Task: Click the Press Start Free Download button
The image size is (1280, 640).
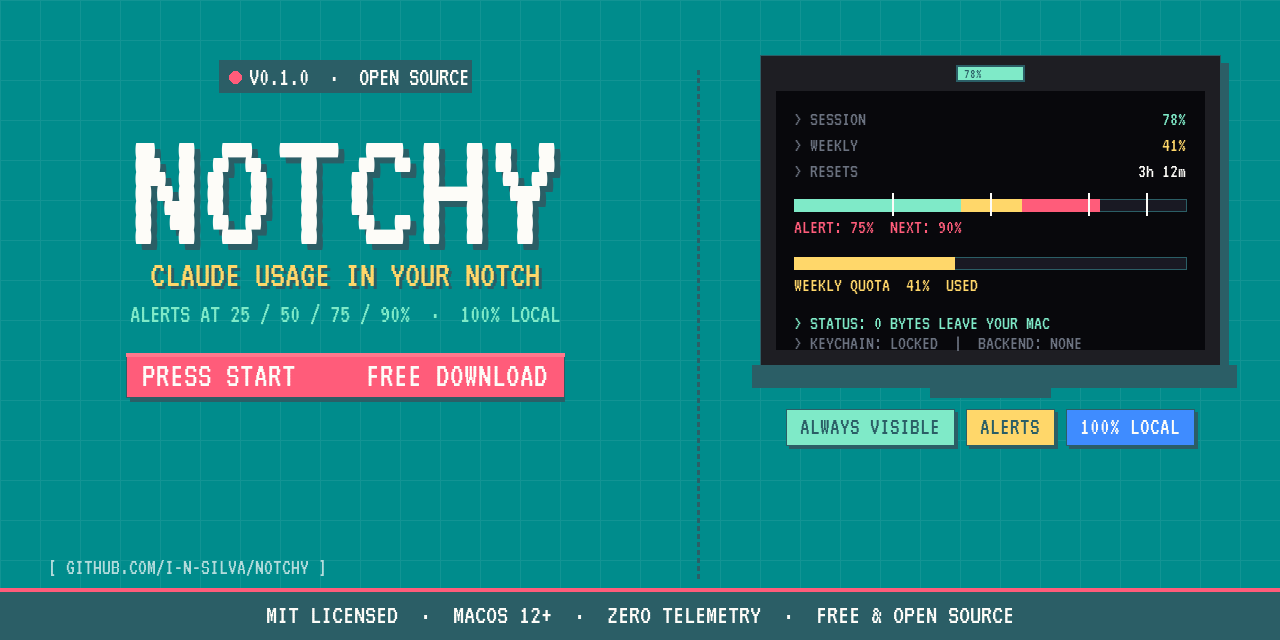Action: pos(345,376)
